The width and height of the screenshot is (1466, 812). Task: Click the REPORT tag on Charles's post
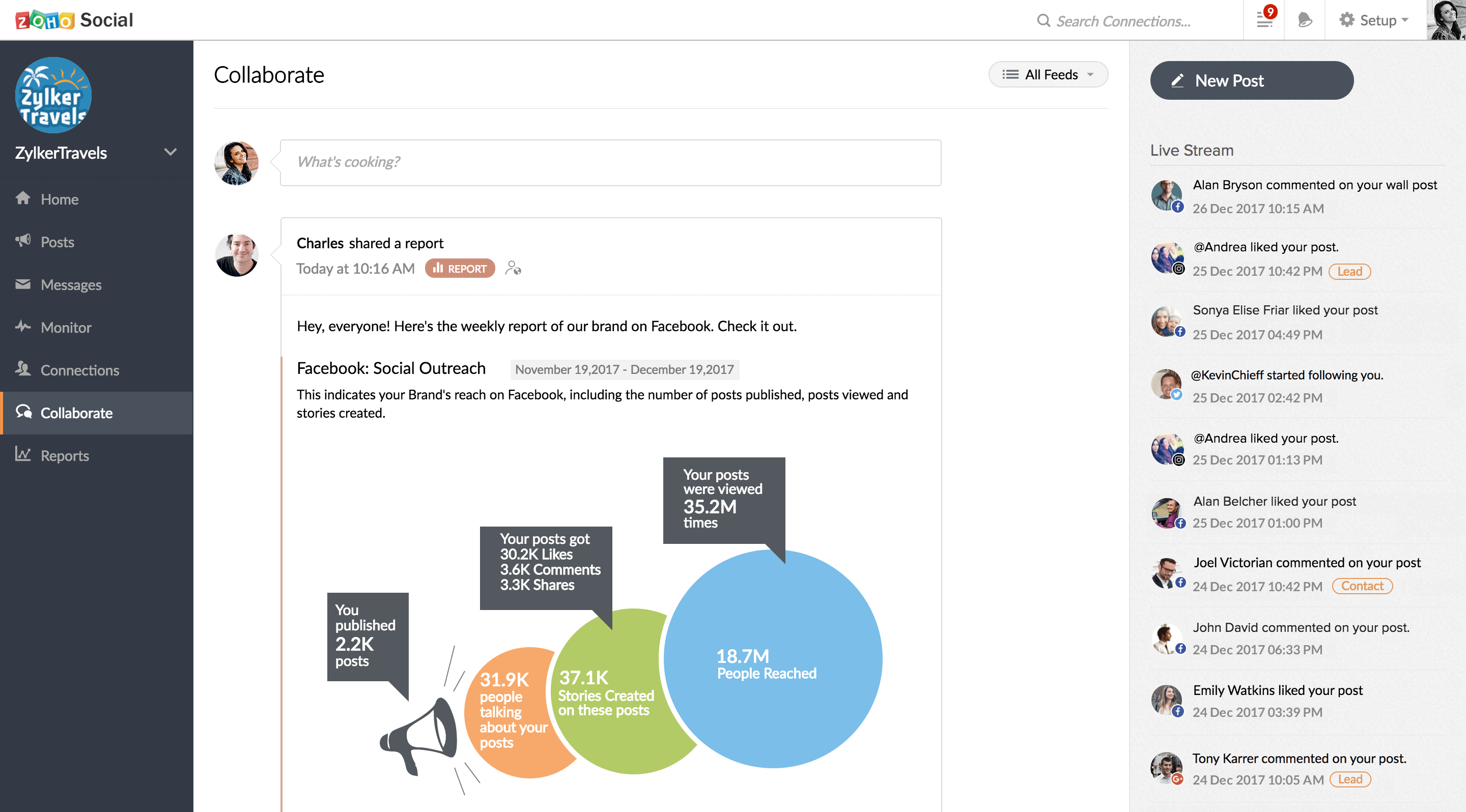[x=459, y=269]
